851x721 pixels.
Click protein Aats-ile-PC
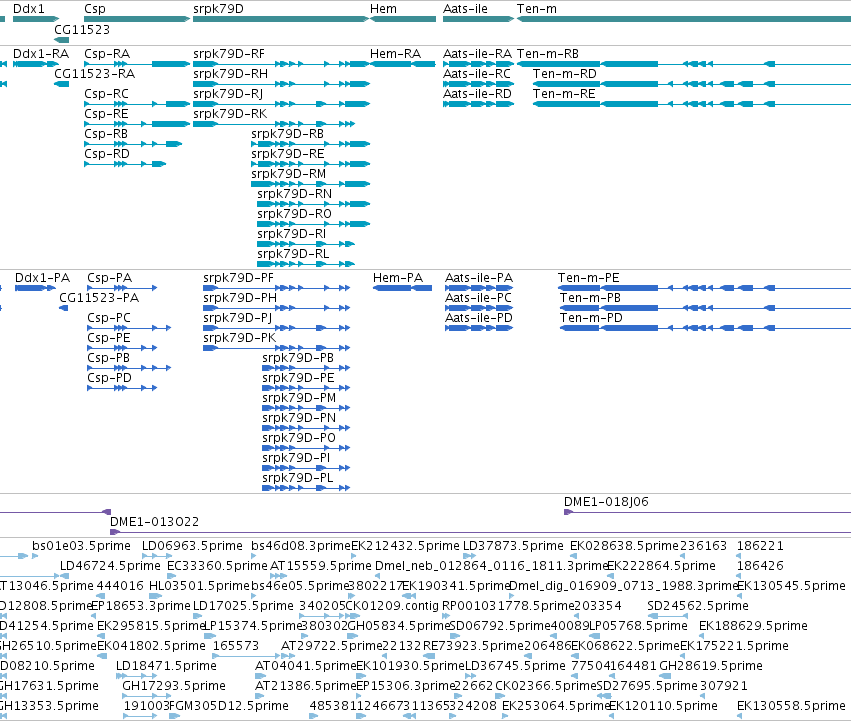tap(479, 298)
